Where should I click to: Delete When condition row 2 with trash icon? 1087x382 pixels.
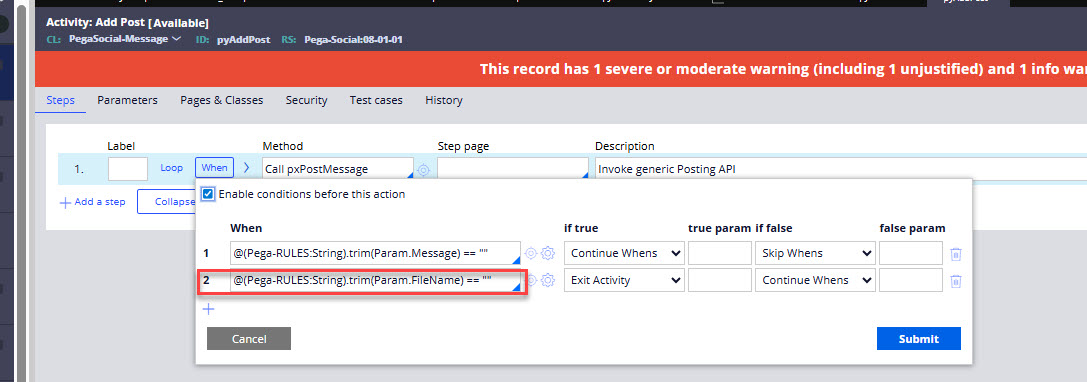(x=956, y=281)
